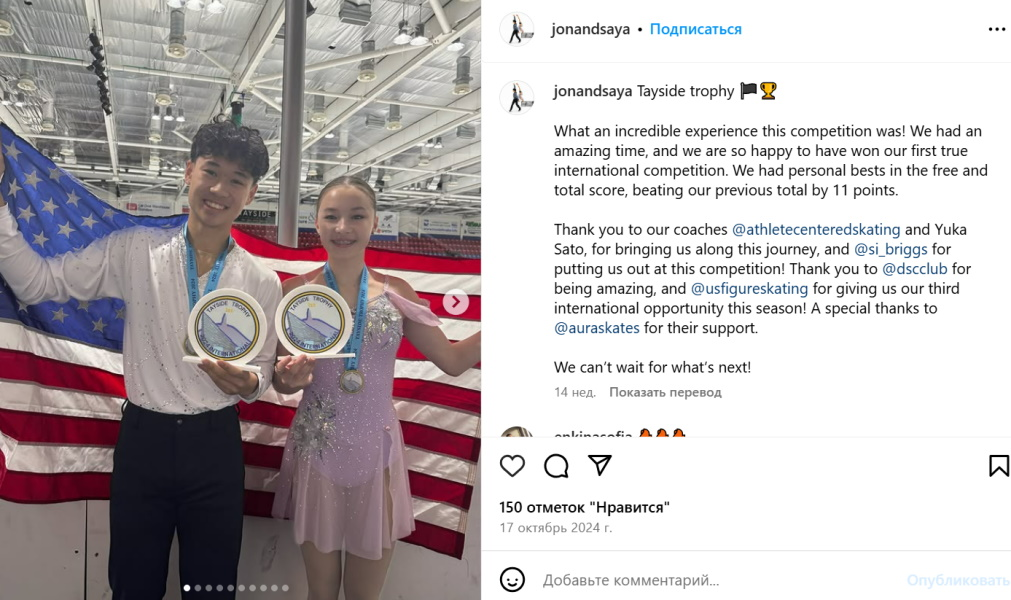
Task: Click the Подписаться follow button
Action: click(696, 29)
